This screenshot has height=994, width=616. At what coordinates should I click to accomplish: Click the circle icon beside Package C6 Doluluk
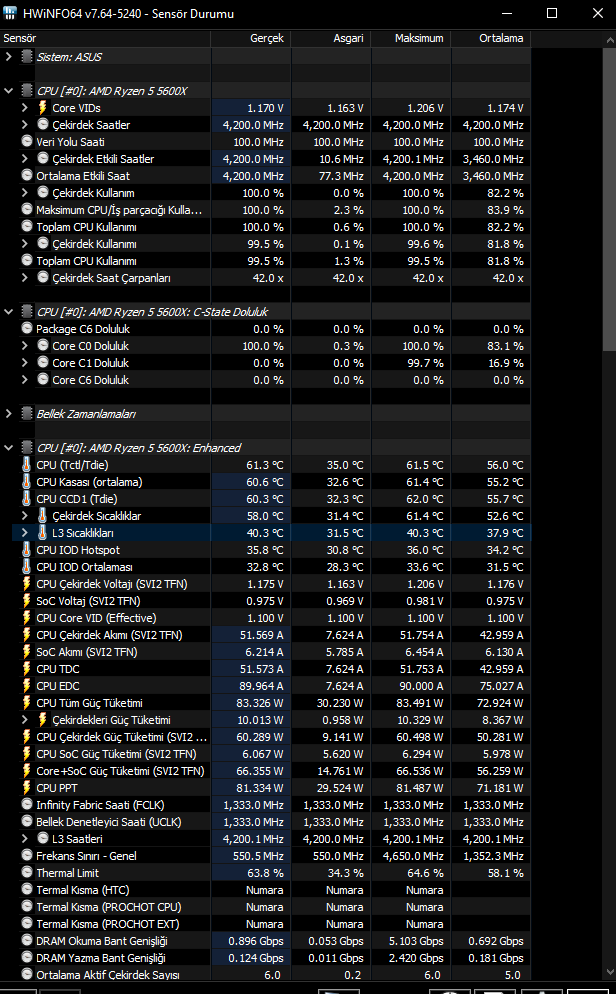pos(27,328)
